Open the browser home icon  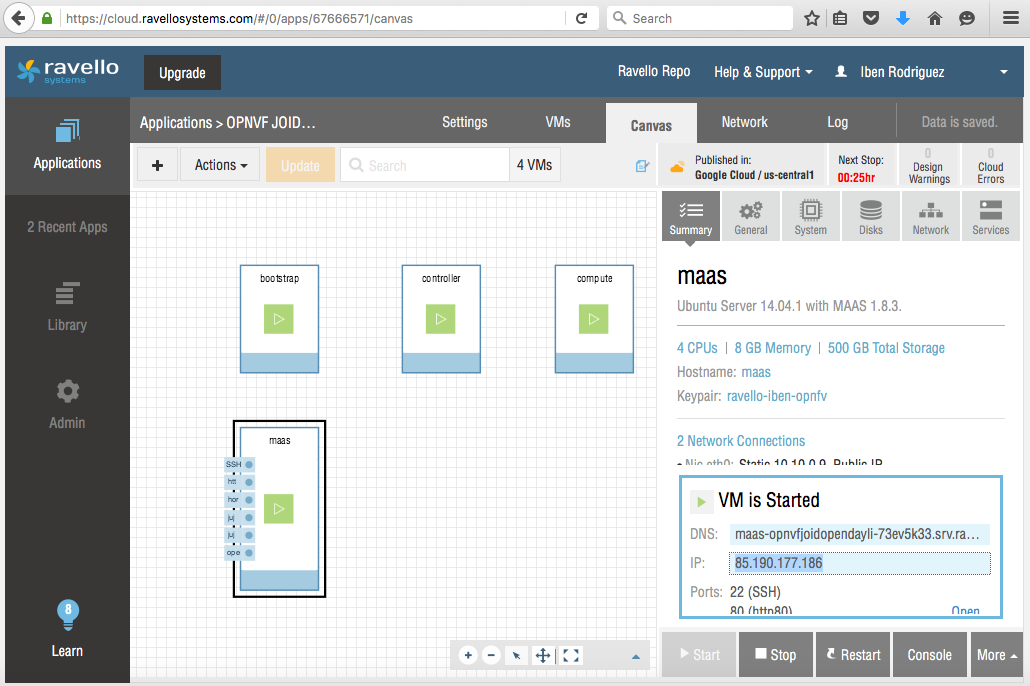coord(935,18)
